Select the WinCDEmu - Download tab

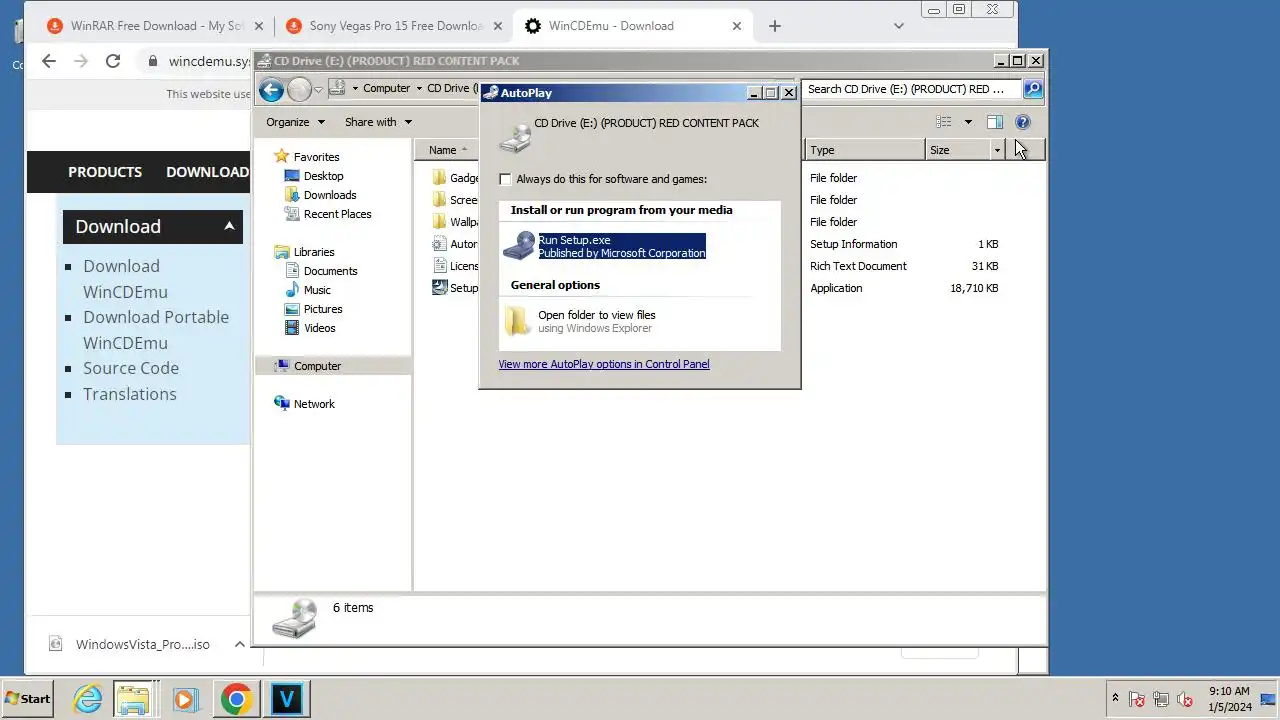[x=632, y=26]
